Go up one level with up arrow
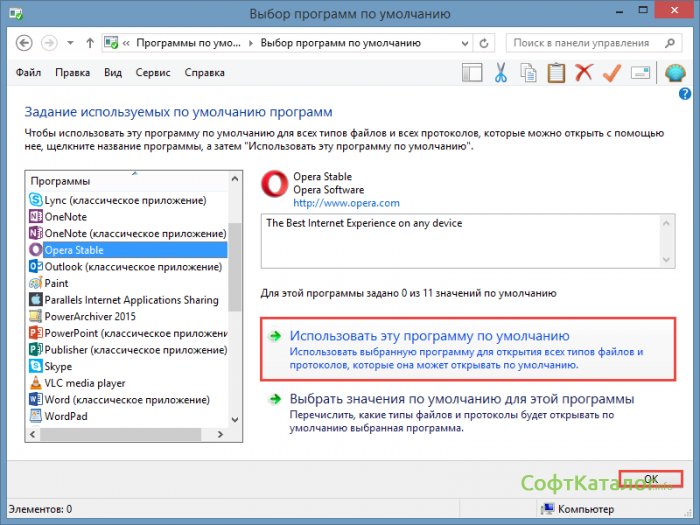 90,43
